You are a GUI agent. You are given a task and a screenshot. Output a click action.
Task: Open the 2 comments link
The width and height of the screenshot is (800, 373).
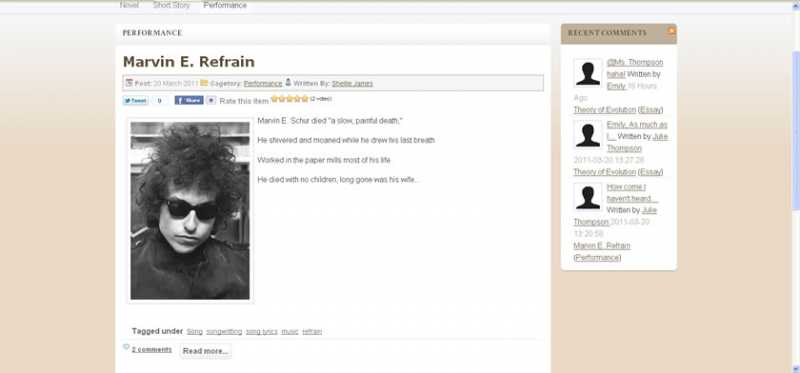click(x=152, y=350)
